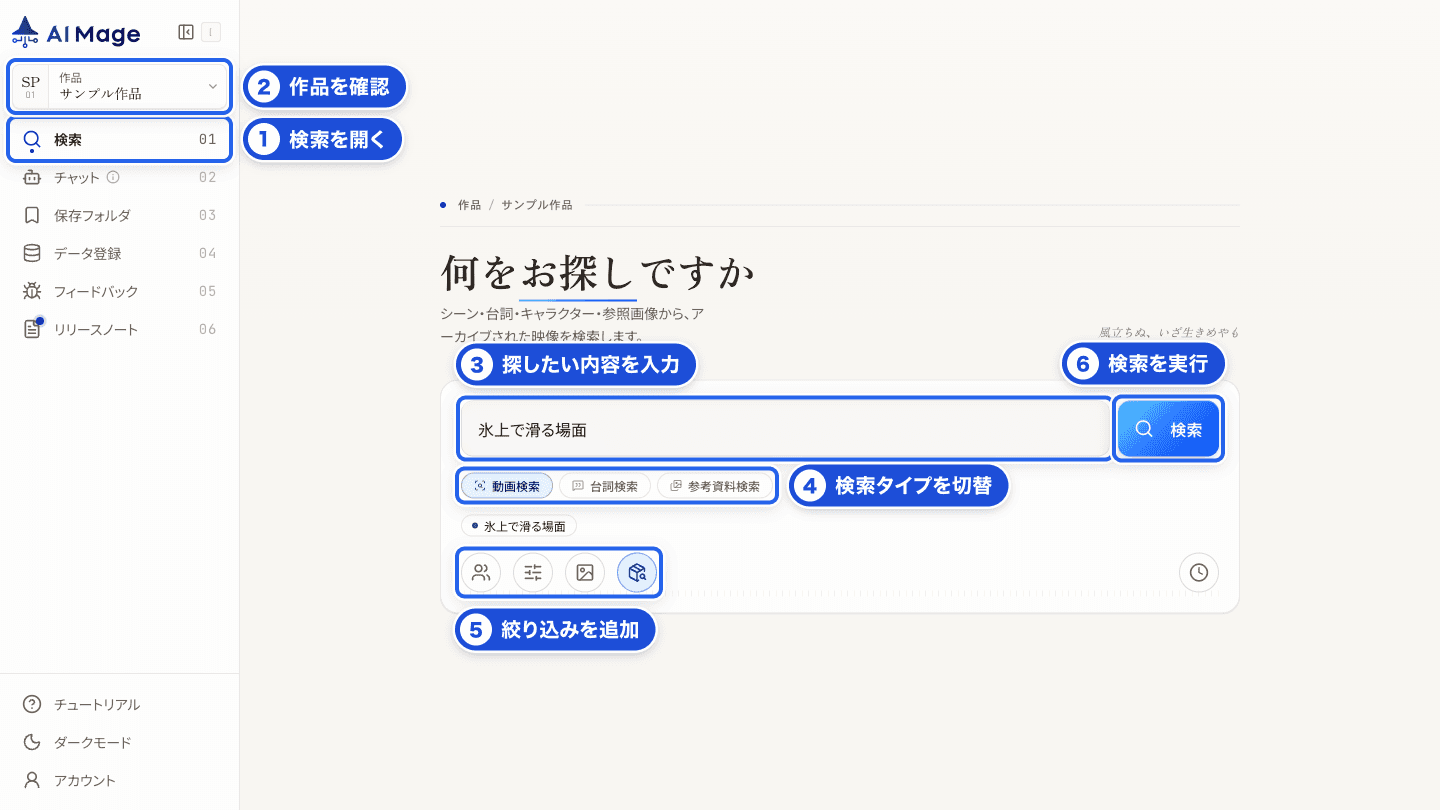The image size is (1440, 810).
Task: Open 検索 in the sidebar
Action: pyautogui.click(x=120, y=140)
